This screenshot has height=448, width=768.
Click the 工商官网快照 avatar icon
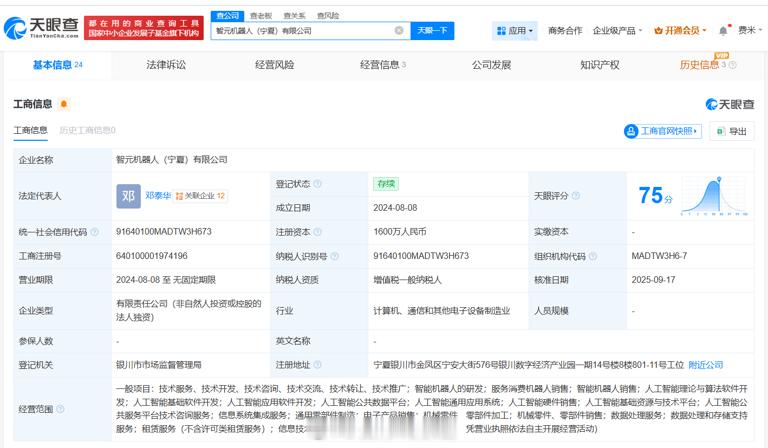630,131
